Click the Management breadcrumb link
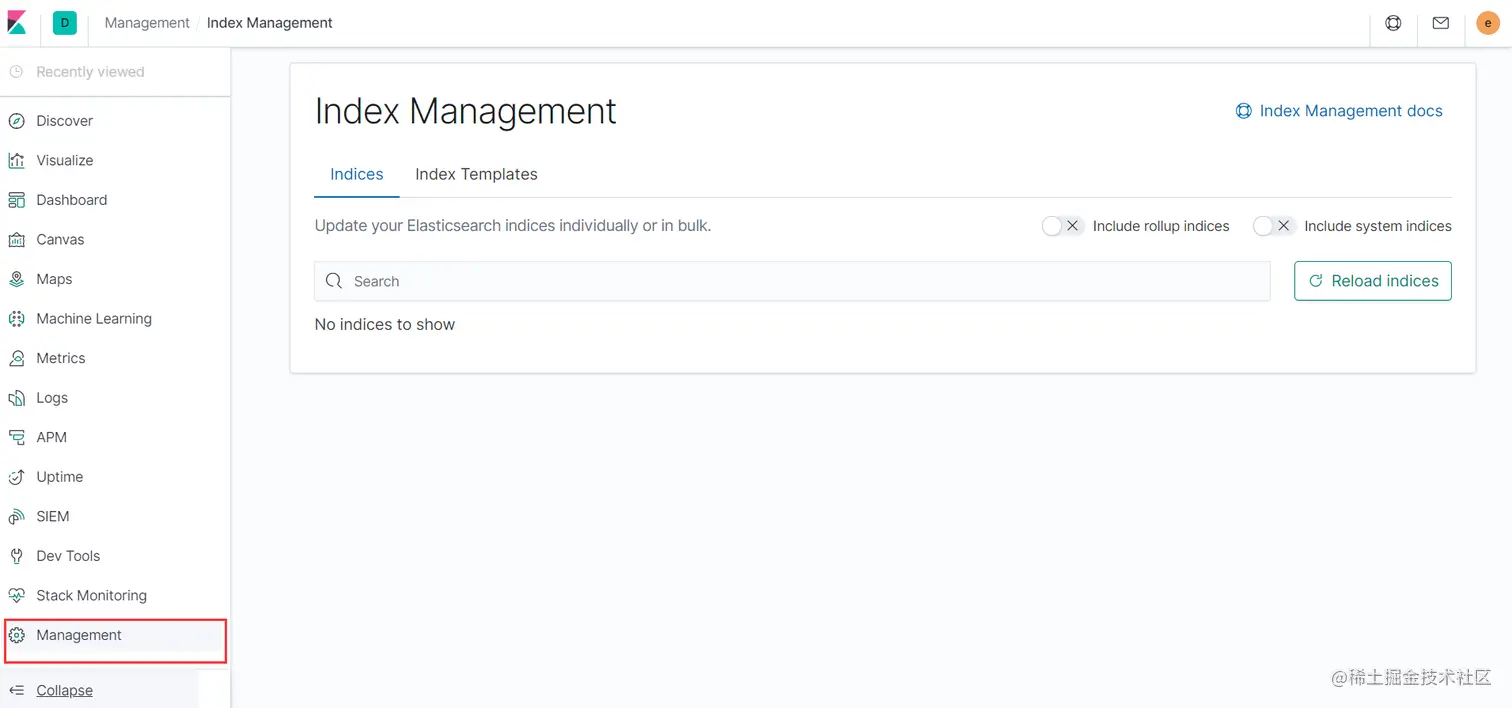Screen dimensions: 1512x708 147,22
